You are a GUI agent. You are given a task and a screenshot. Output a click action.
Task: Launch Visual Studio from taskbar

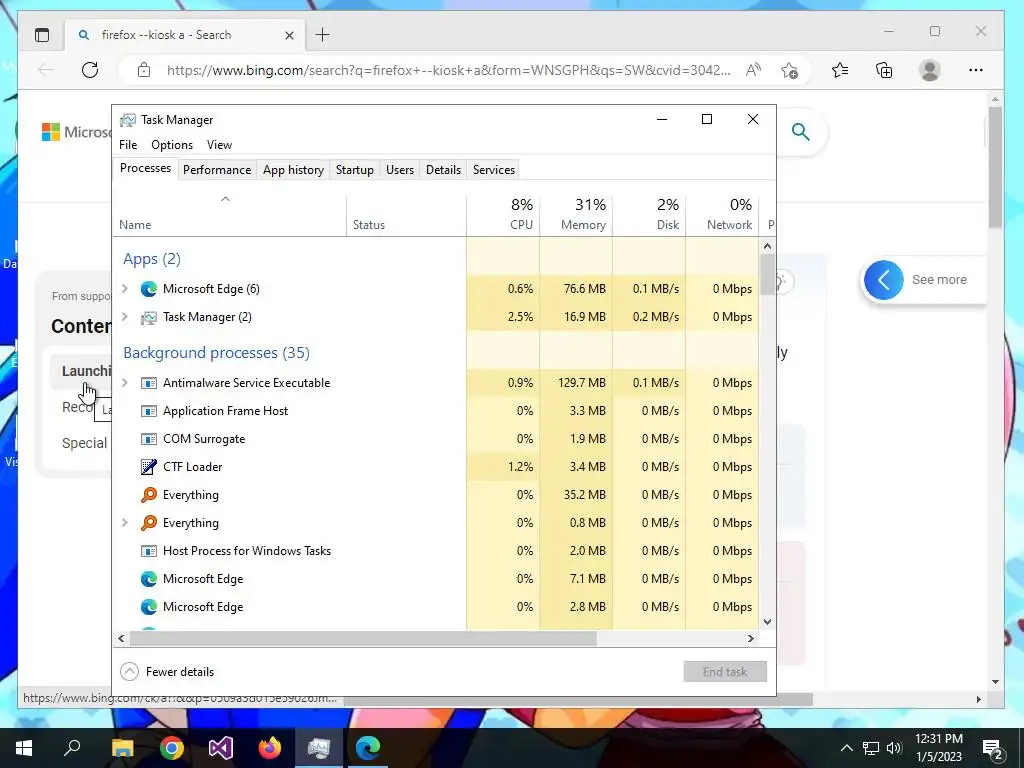[x=221, y=748]
